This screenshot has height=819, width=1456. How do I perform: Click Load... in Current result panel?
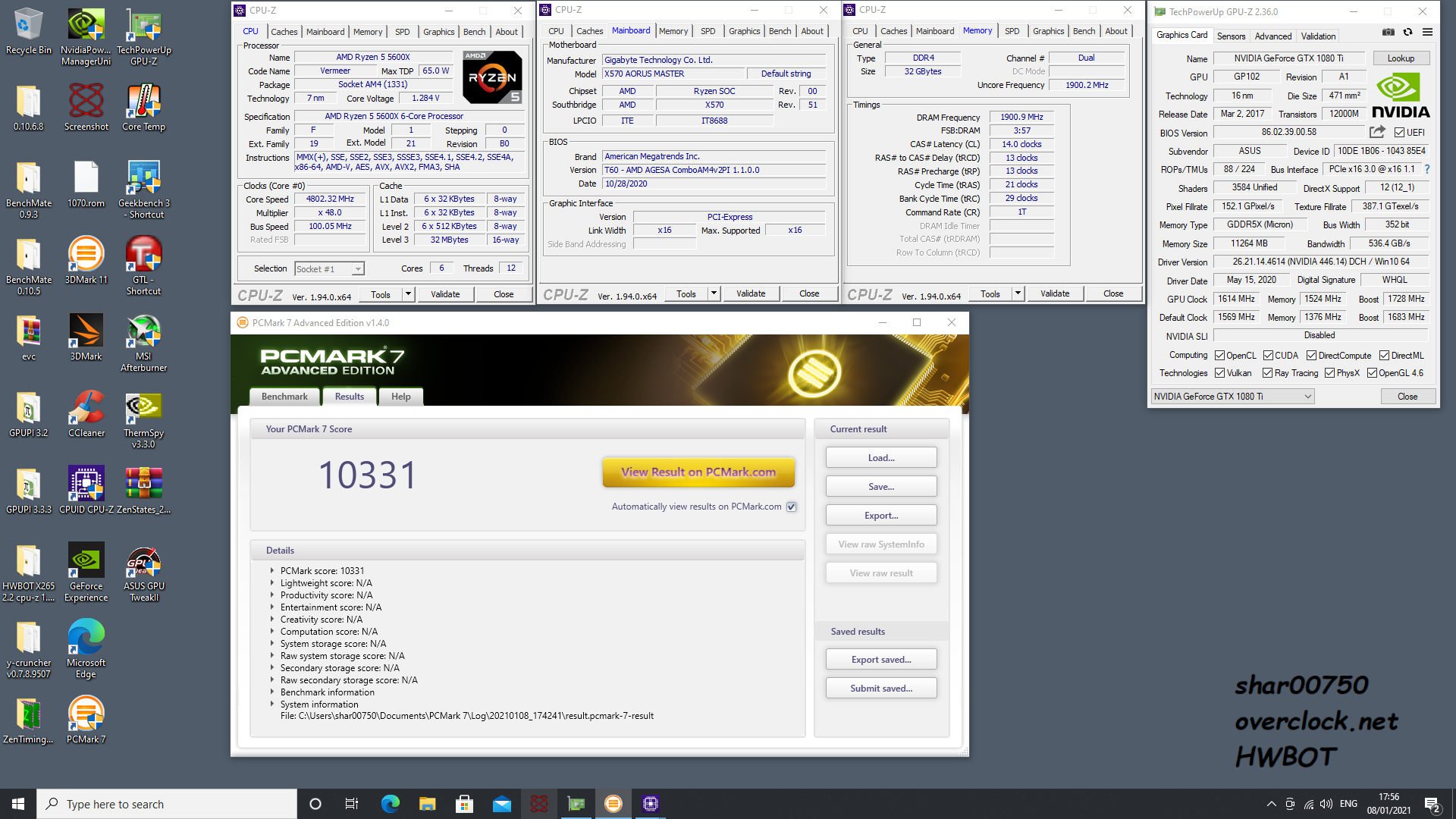point(881,458)
